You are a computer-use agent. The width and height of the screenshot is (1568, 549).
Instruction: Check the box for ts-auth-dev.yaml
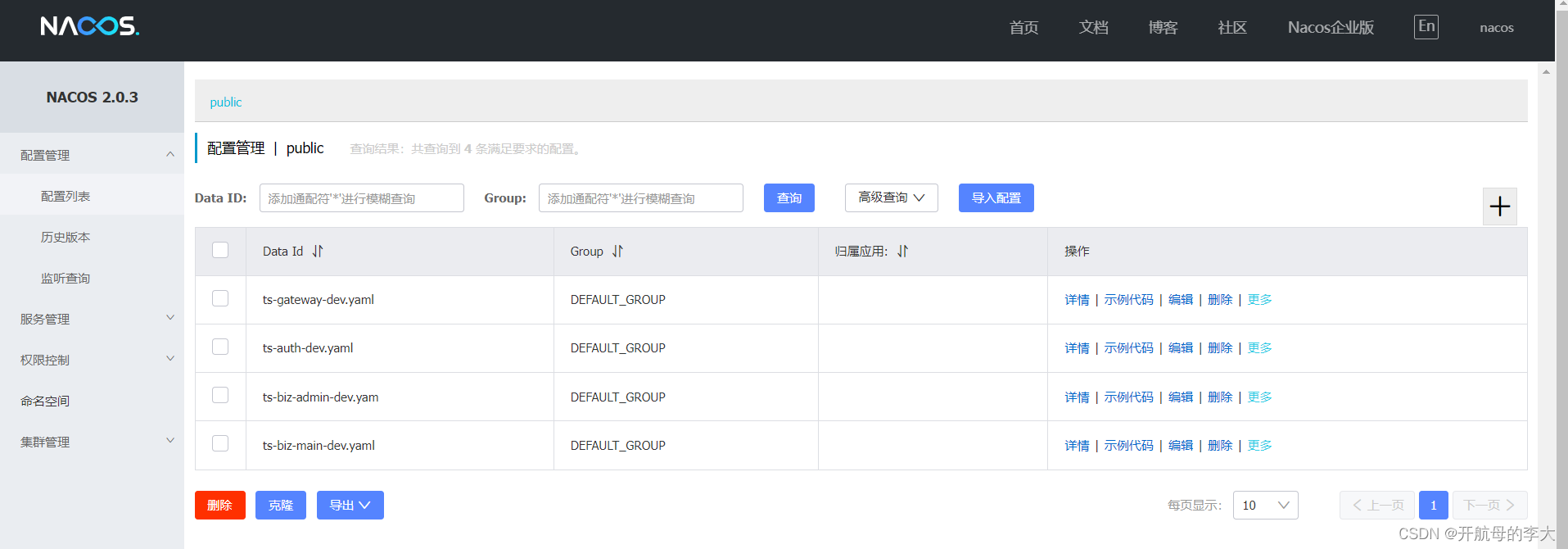pos(220,347)
